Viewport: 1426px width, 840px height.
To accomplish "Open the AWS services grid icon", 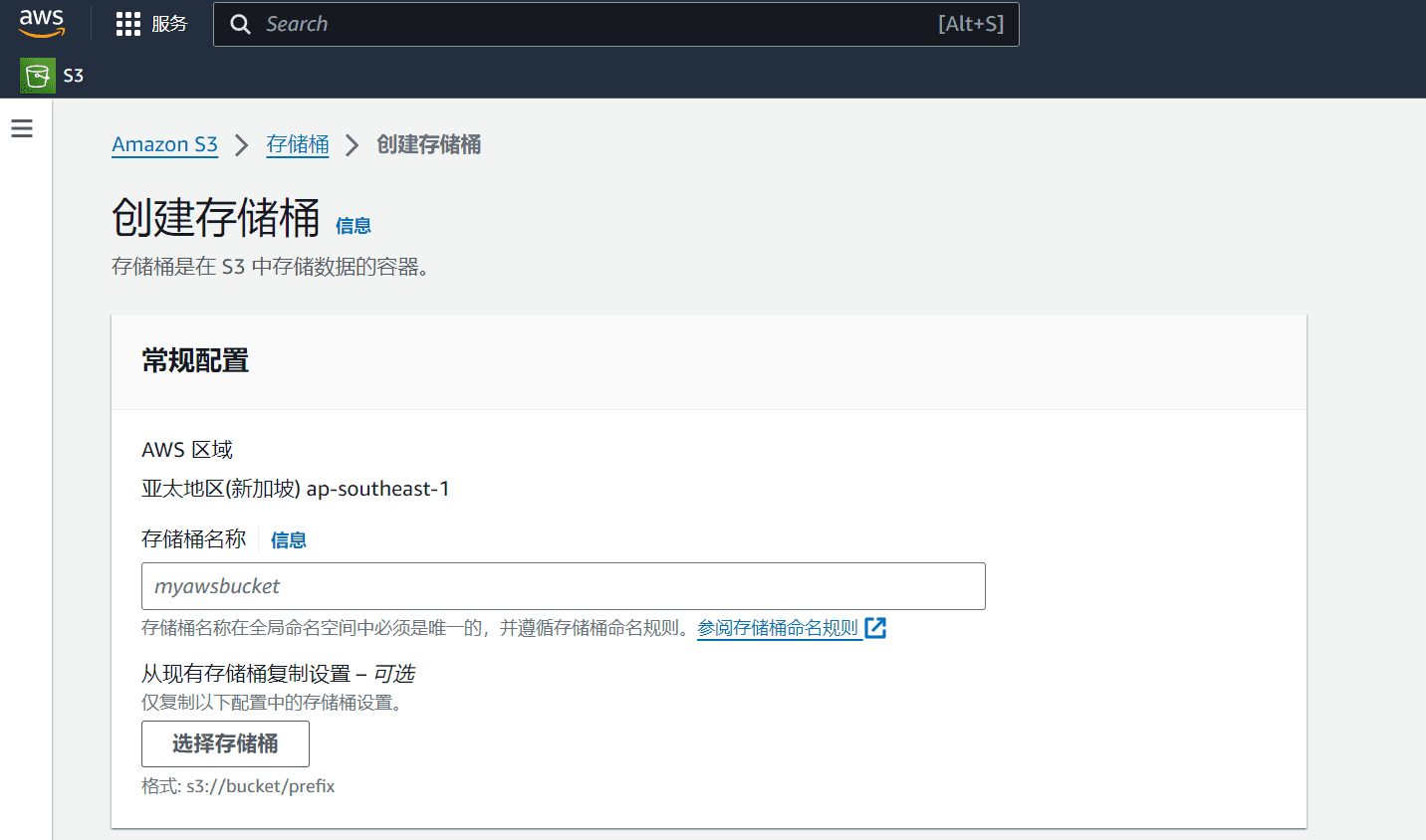I will 127,24.
